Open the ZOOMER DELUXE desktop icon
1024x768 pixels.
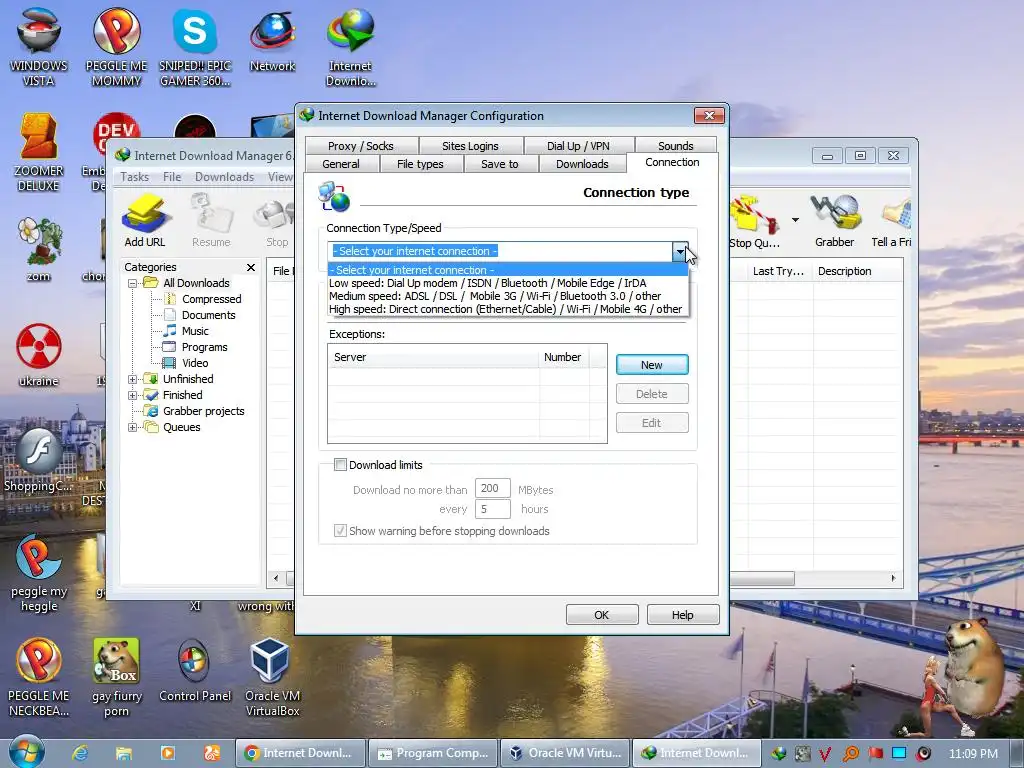click(x=39, y=152)
